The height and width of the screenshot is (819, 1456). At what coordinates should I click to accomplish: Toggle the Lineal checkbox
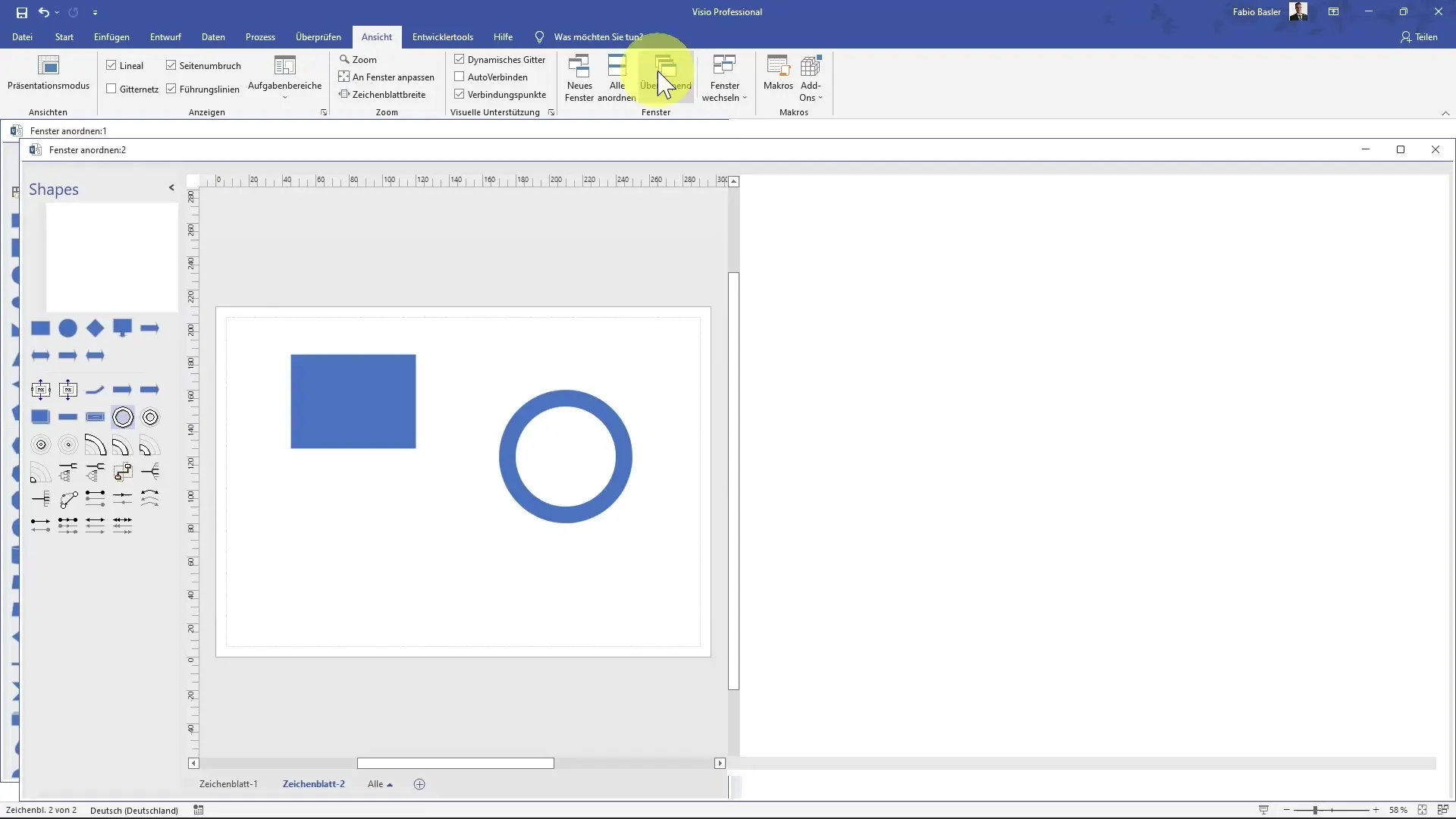[111, 65]
